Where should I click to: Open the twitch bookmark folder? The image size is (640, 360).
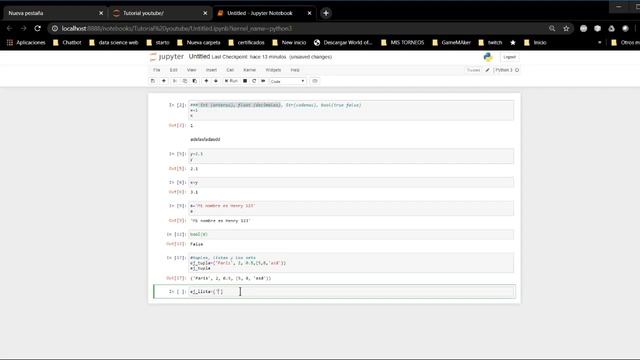490,42
